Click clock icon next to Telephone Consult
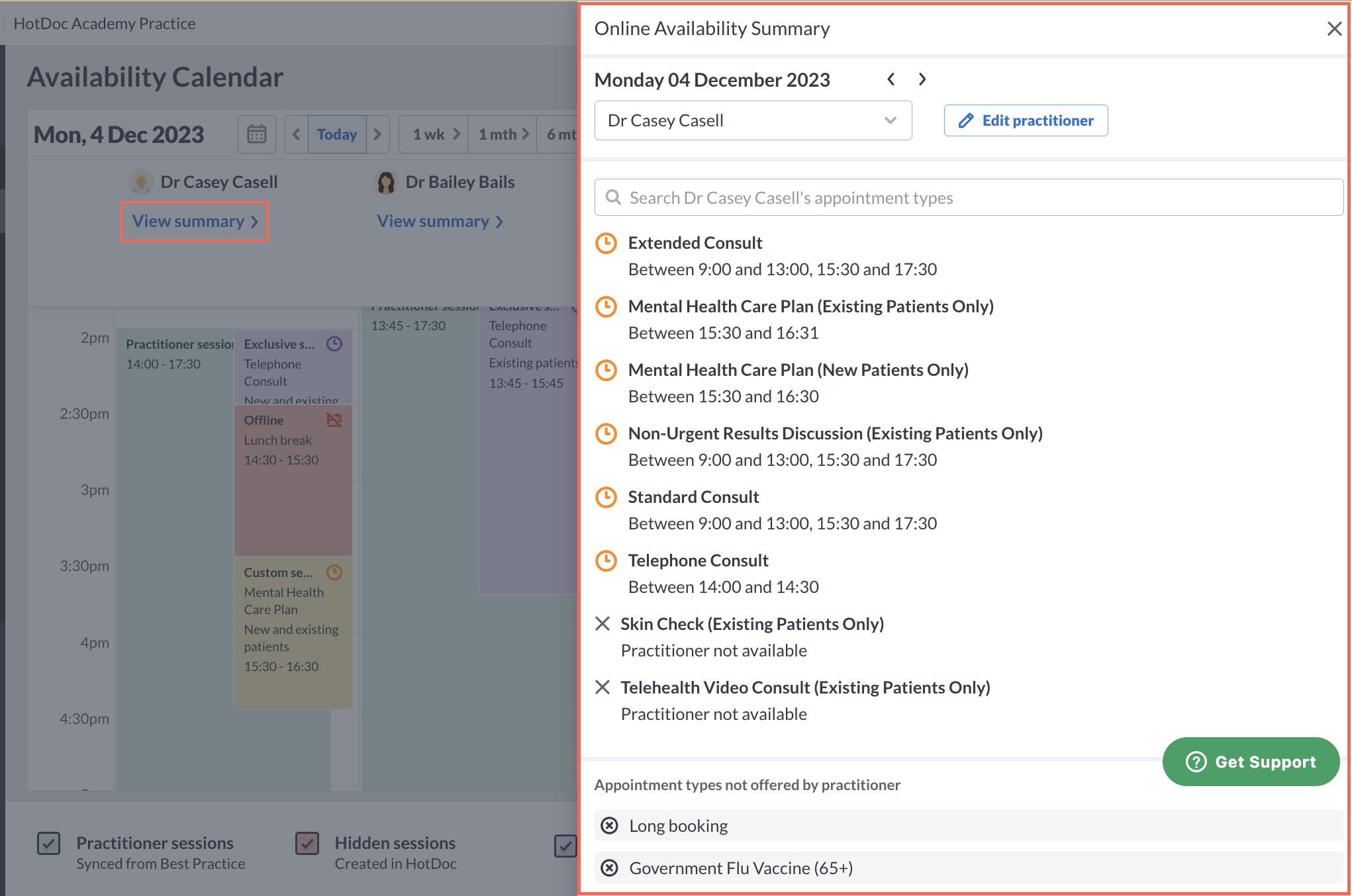The image size is (1352, 896). (606, 561)
